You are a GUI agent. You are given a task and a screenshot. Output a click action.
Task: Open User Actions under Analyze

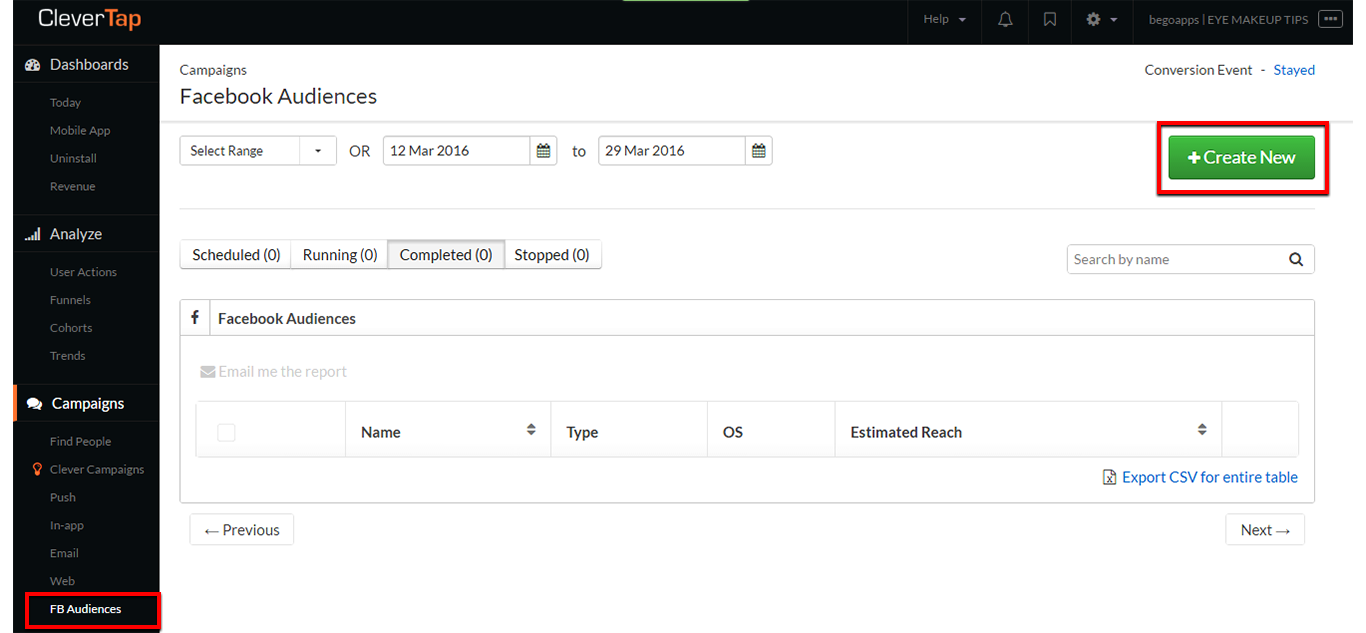(83, 272)
